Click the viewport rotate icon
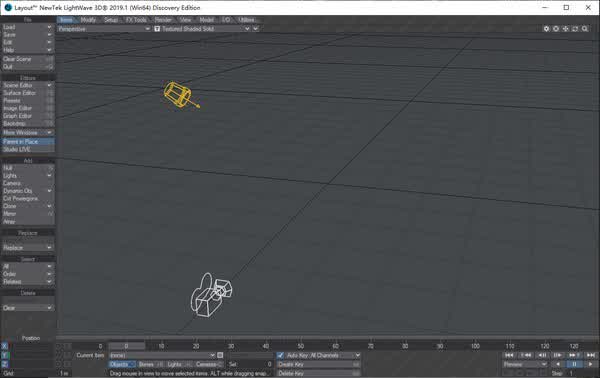 [x=575, y=29]
